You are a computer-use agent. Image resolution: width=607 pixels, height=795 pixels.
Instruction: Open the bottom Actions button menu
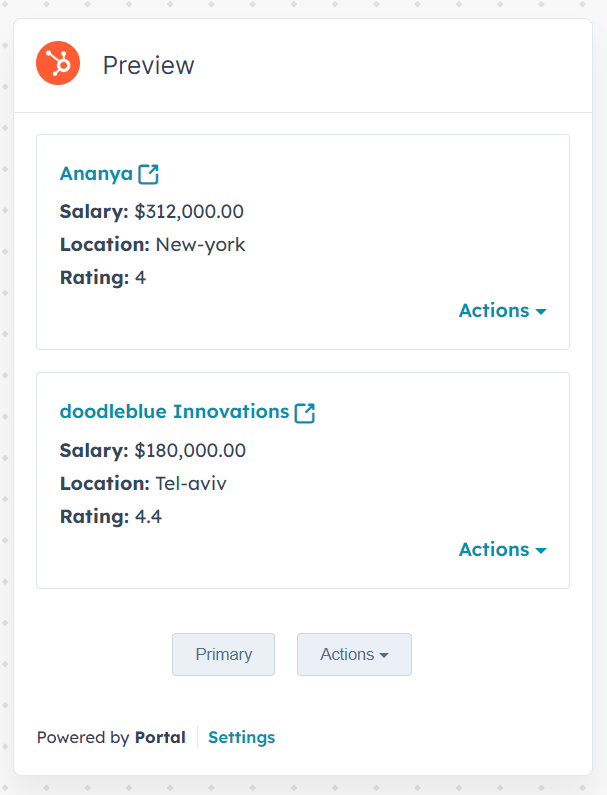354,655
